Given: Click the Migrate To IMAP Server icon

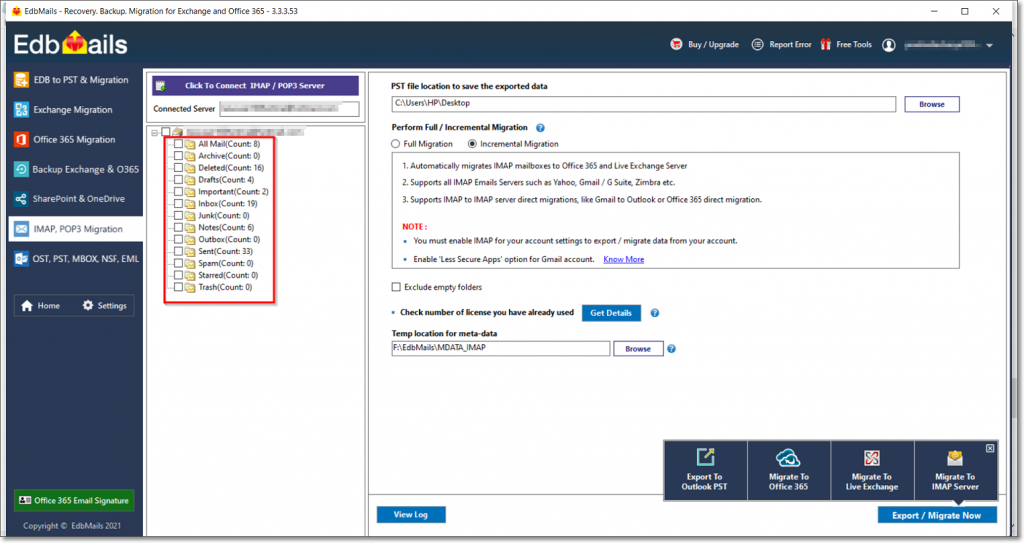Looking at the screenshot, I should pyautogui.click(x=955, y=457).
